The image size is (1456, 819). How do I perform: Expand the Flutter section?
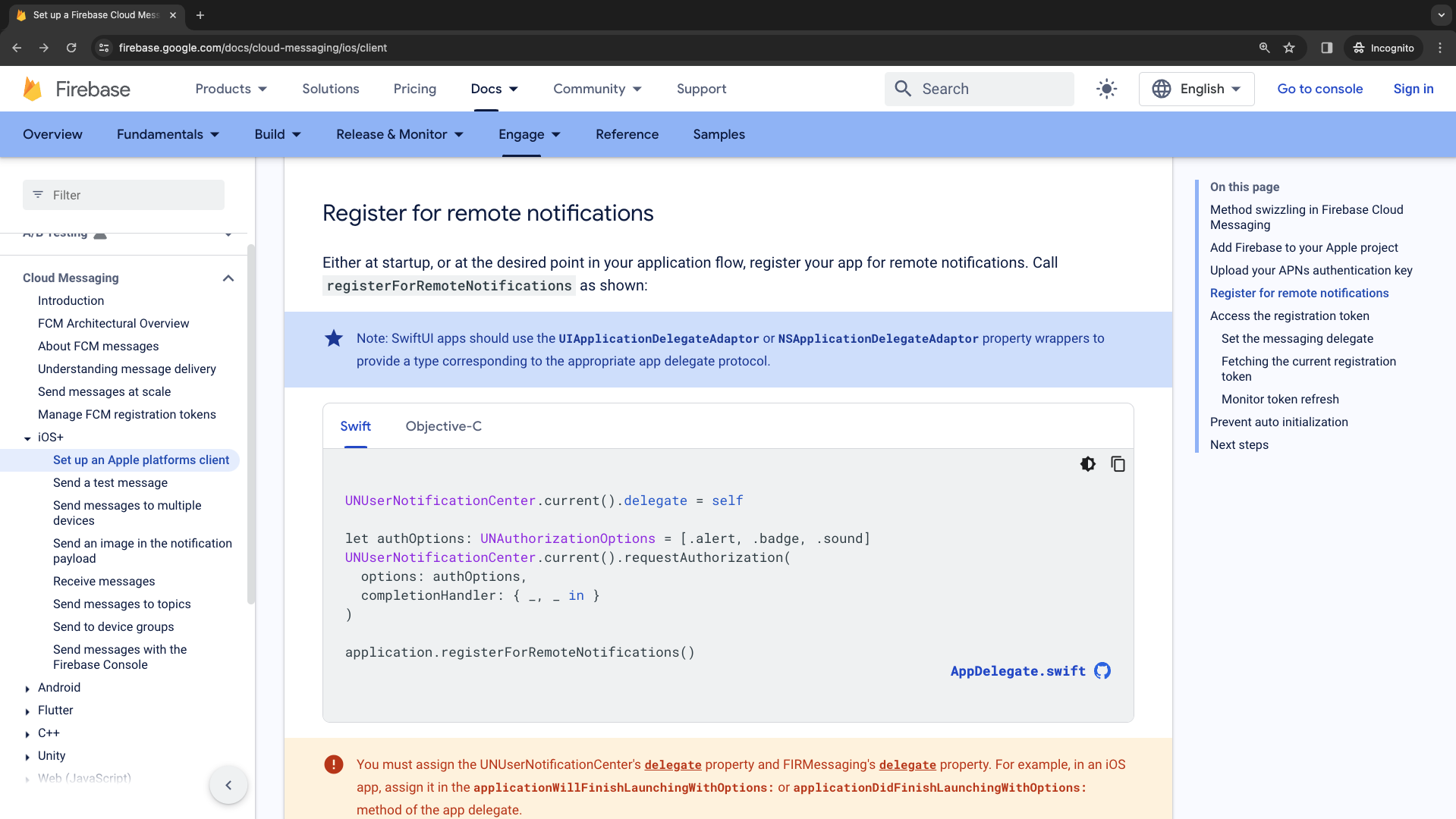(x=27, y=711)
